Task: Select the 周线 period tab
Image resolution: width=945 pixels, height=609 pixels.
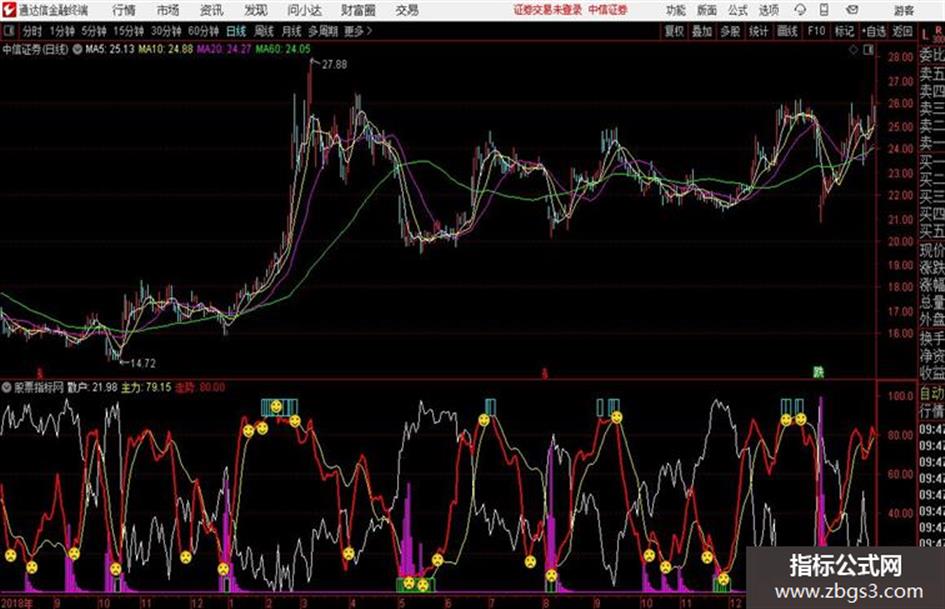Action: coord(264,31)
